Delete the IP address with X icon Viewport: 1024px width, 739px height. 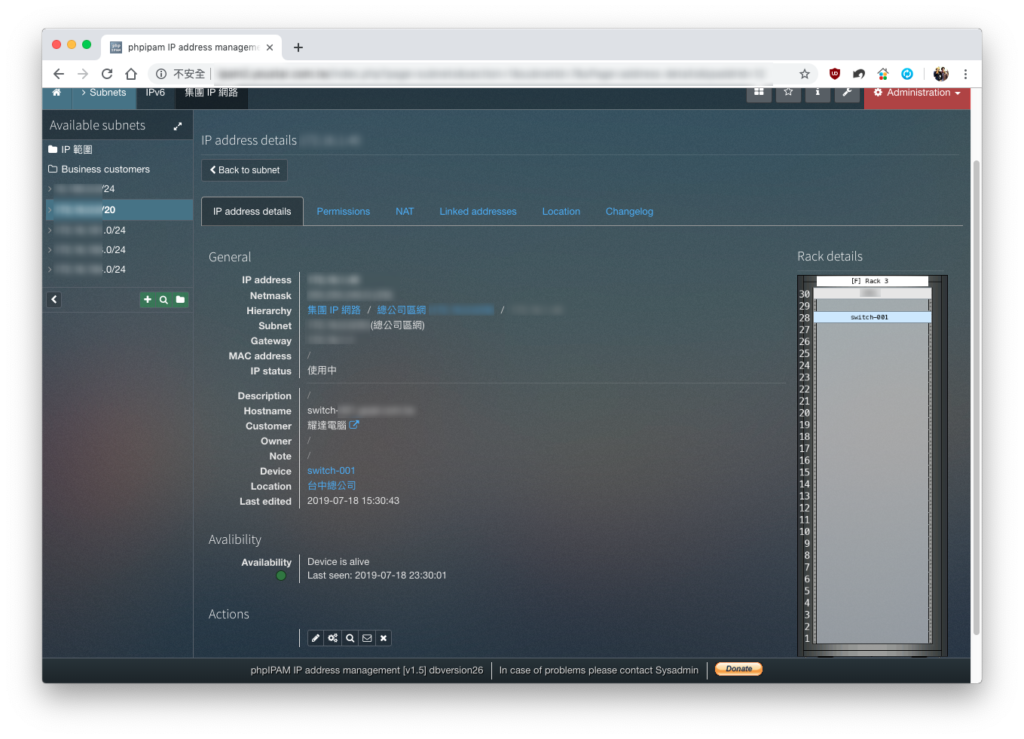384,638
